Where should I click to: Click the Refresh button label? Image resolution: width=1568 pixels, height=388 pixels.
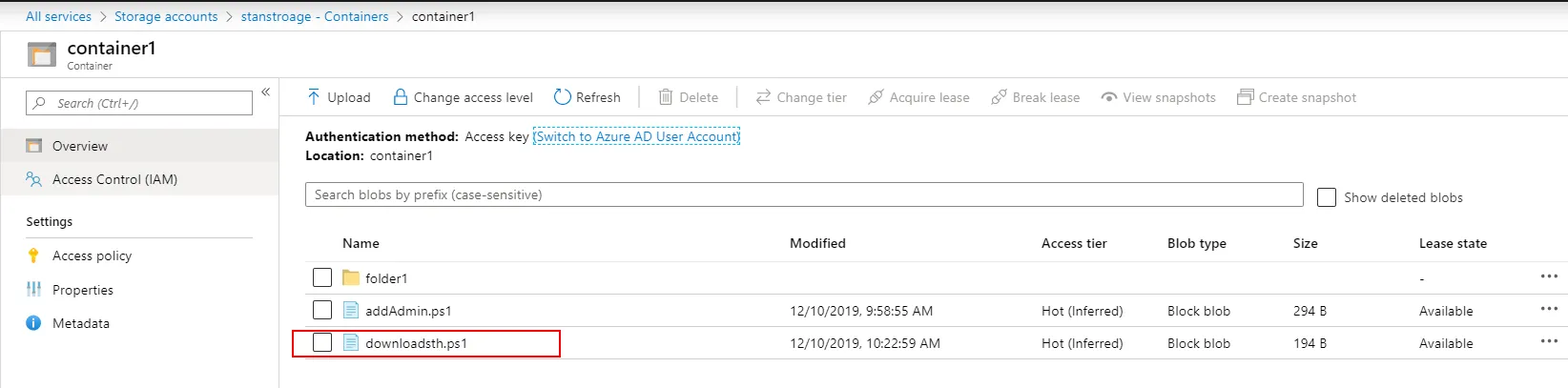[x=598, y=97]
